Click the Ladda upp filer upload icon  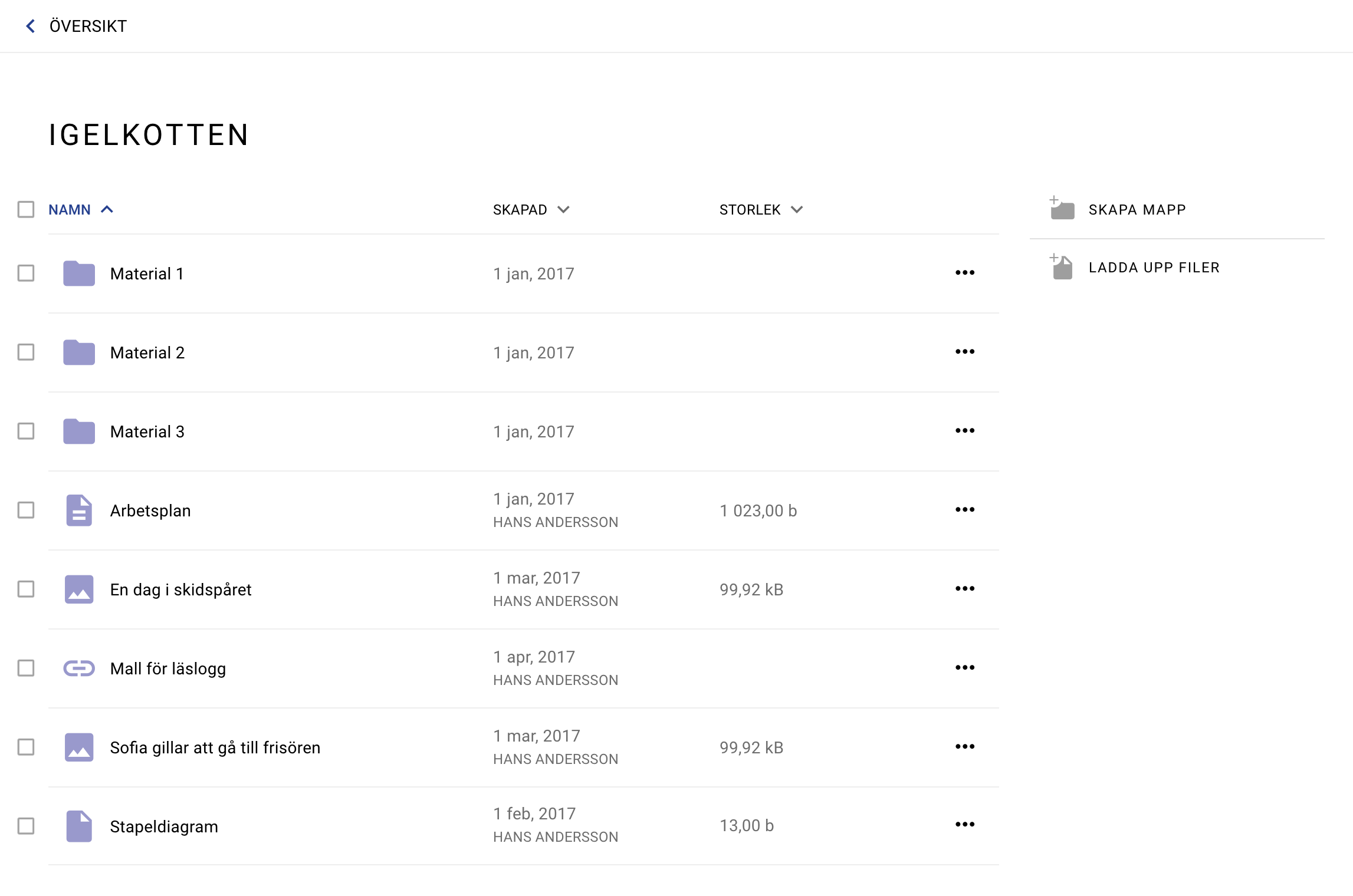pos(1062,268)
